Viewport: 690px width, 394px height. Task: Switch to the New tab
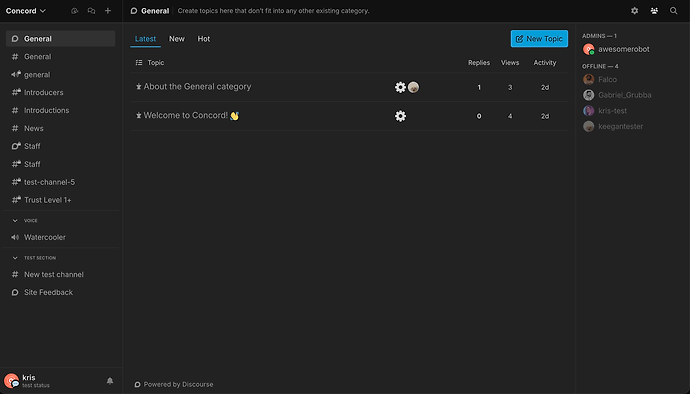(x=177, y=39)
